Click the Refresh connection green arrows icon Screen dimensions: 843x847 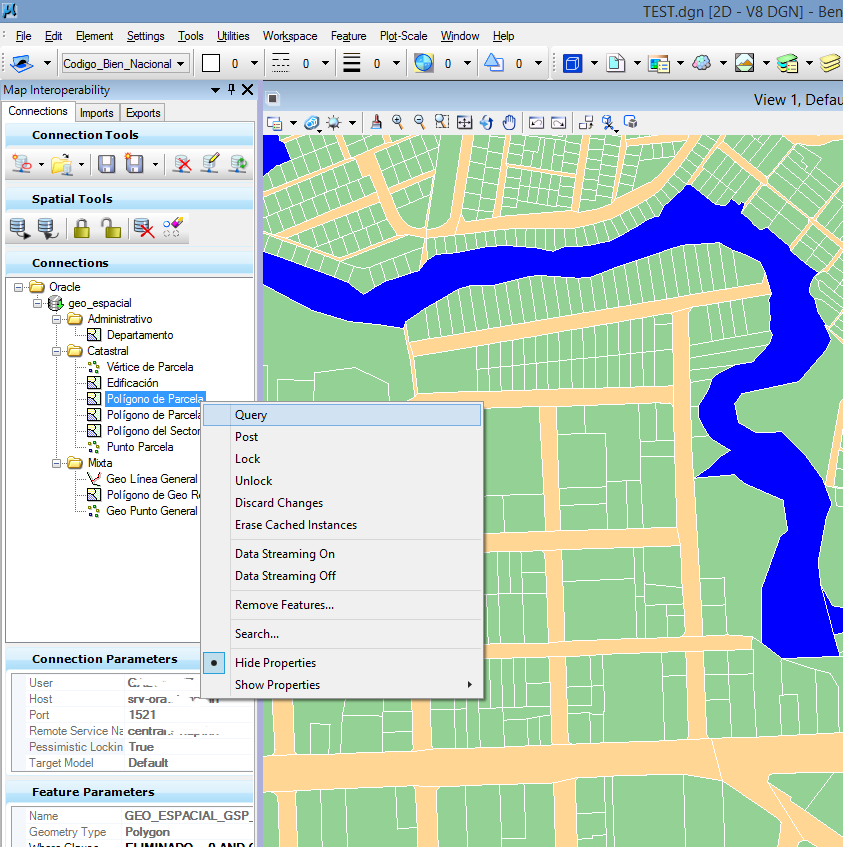click(238, 164)
